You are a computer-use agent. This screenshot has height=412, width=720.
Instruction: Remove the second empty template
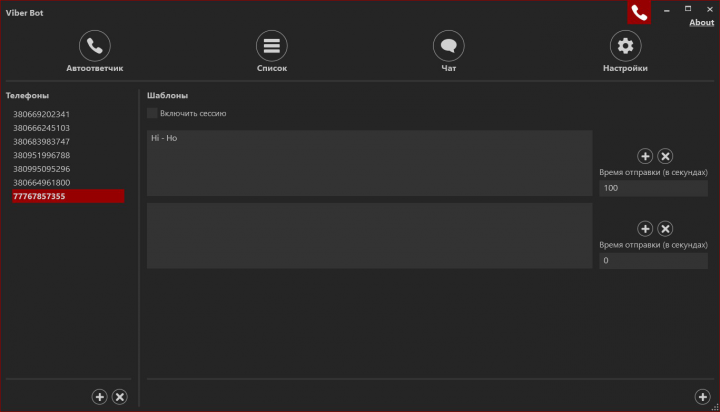click(665, 229)
